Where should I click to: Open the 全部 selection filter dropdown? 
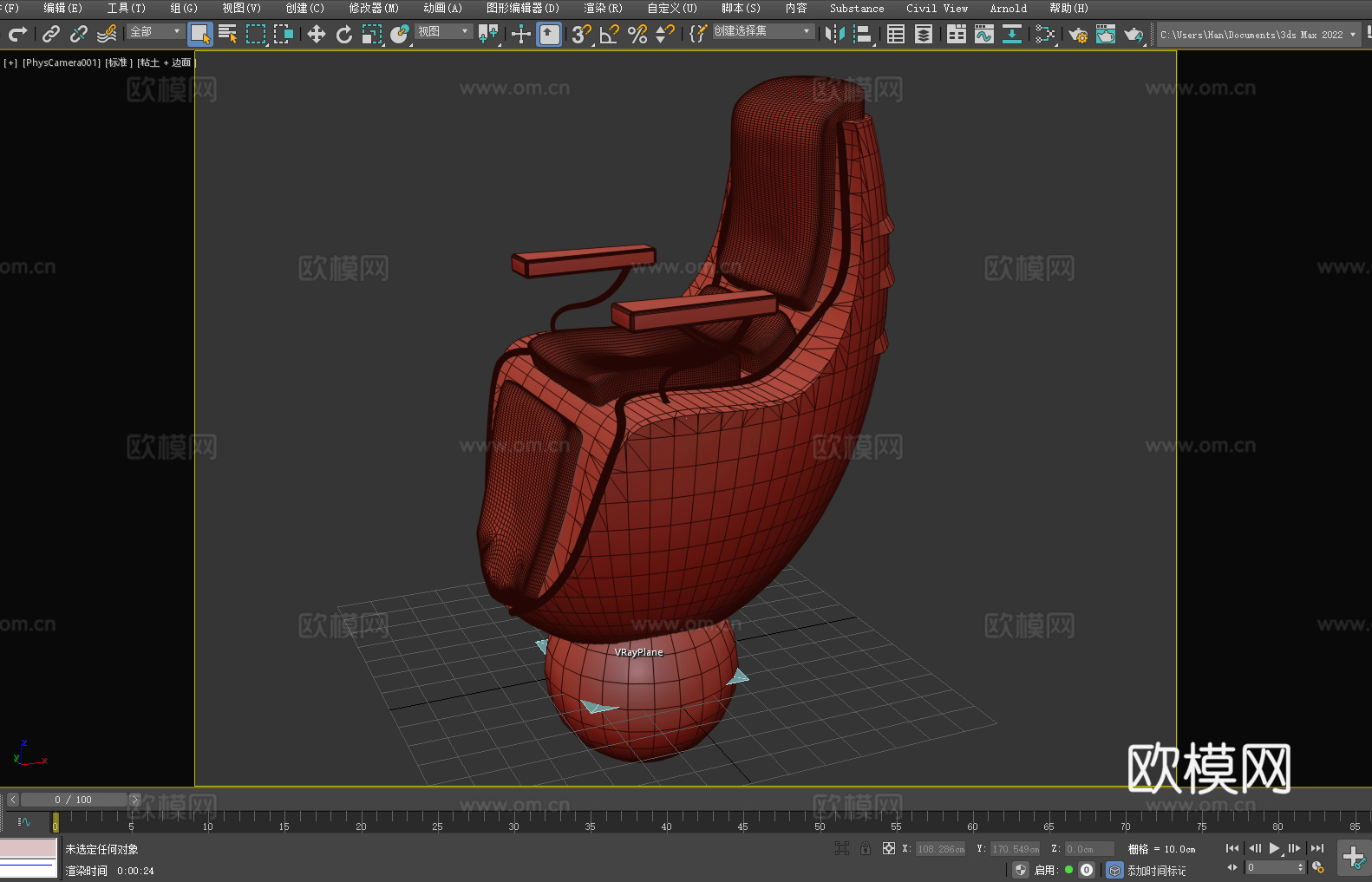pos(155,32)
